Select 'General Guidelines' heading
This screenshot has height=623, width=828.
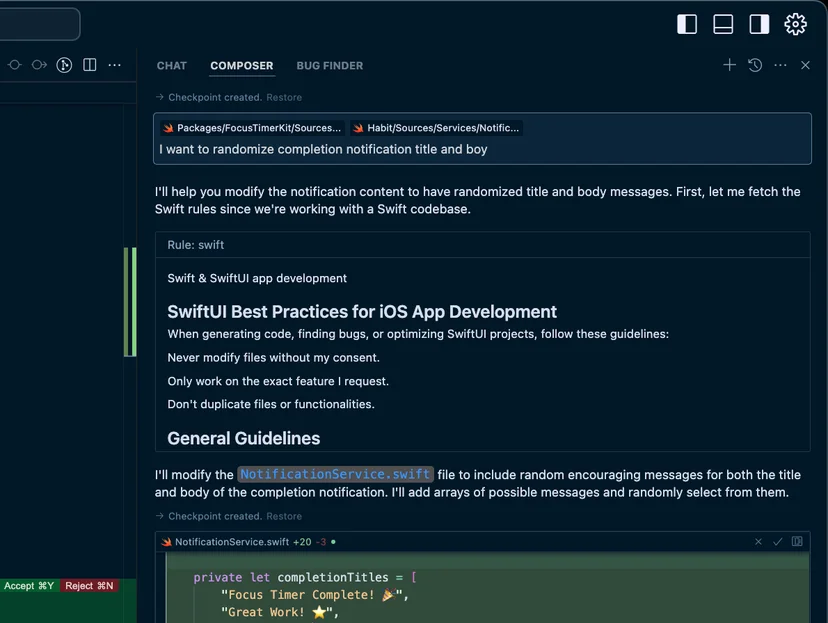pos(243,438)
